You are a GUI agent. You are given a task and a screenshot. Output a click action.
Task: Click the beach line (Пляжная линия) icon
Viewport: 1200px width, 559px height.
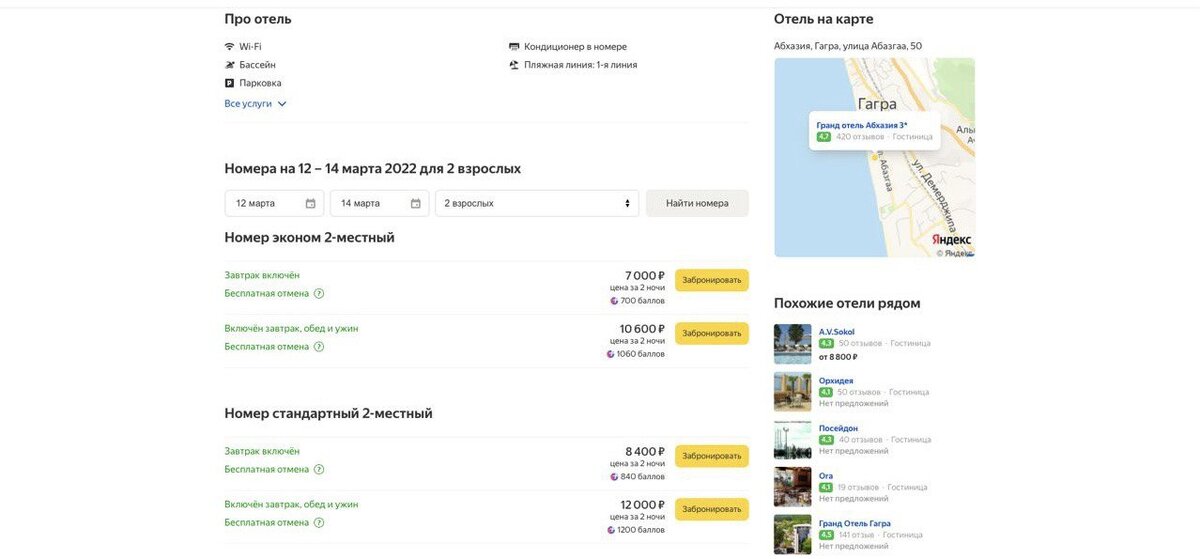coord(514,65)
